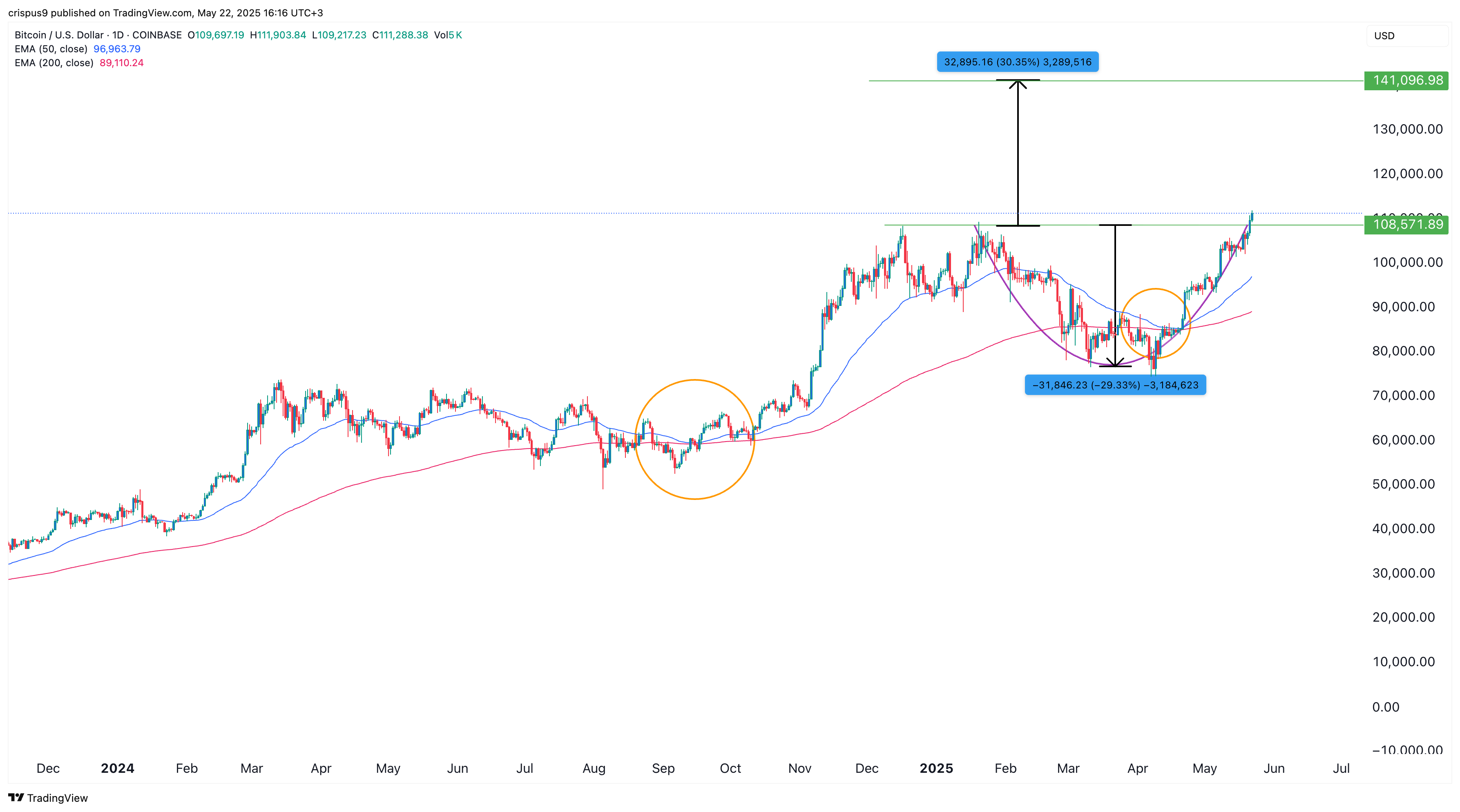This screenshot has height=812, width=1460.
Task: Click the small orange circle near April 2025
Action: point(1155,289)
